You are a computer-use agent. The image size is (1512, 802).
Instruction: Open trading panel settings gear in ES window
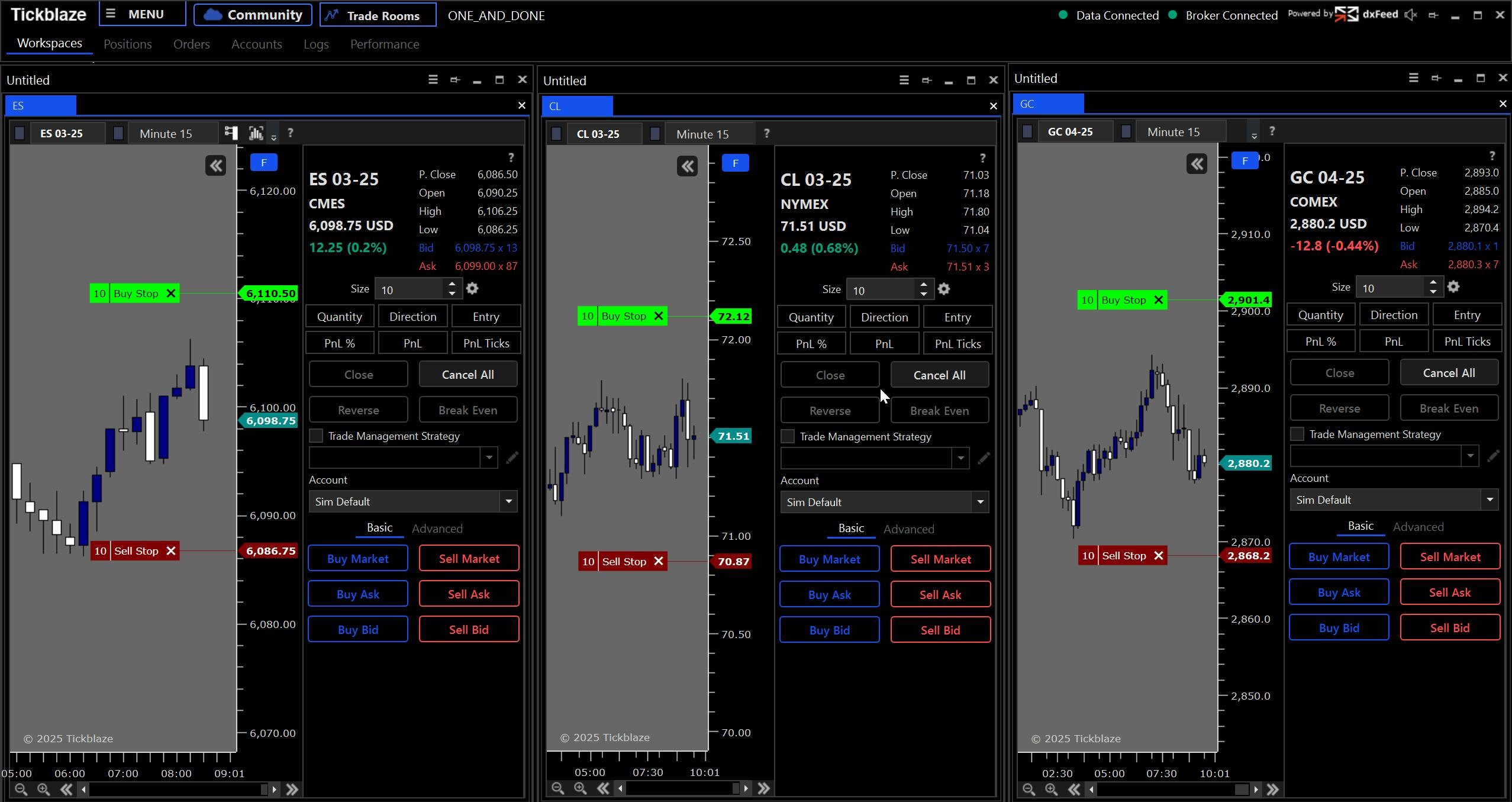click(x=472, y=289)
